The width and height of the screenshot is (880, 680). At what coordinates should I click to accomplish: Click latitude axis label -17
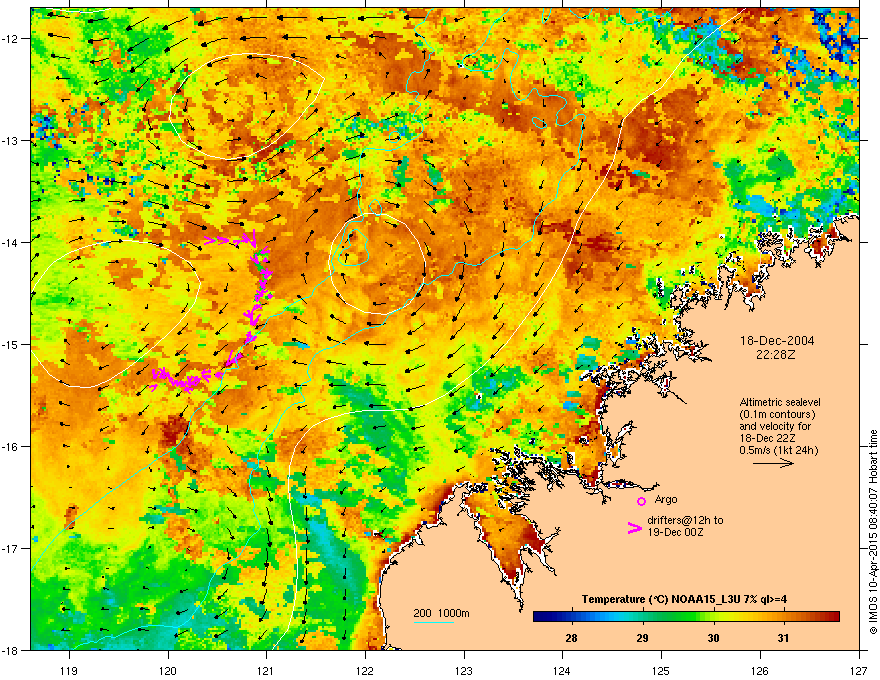click(x=11, y=548)
